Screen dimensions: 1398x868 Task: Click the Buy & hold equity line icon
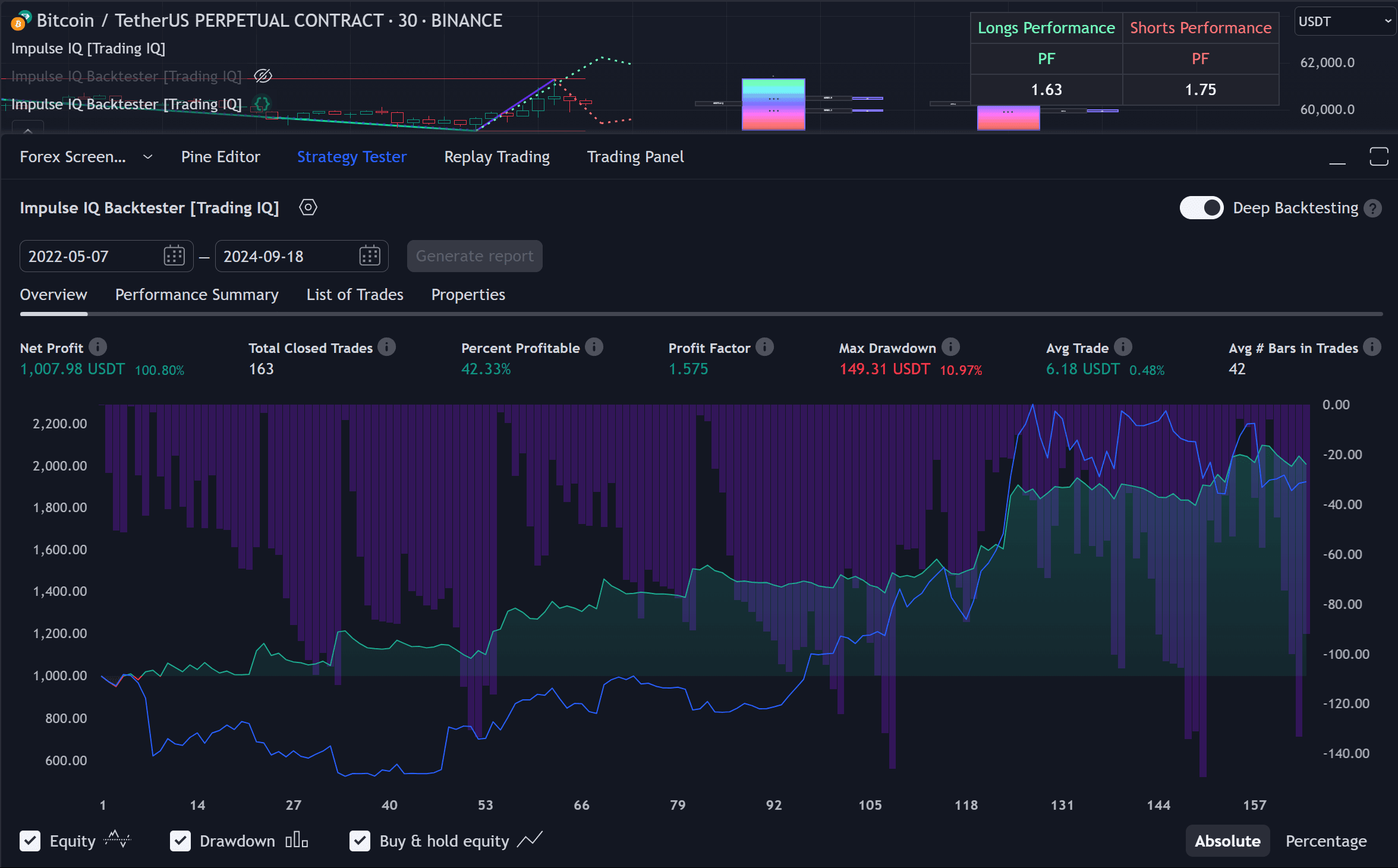coord(530,840)
